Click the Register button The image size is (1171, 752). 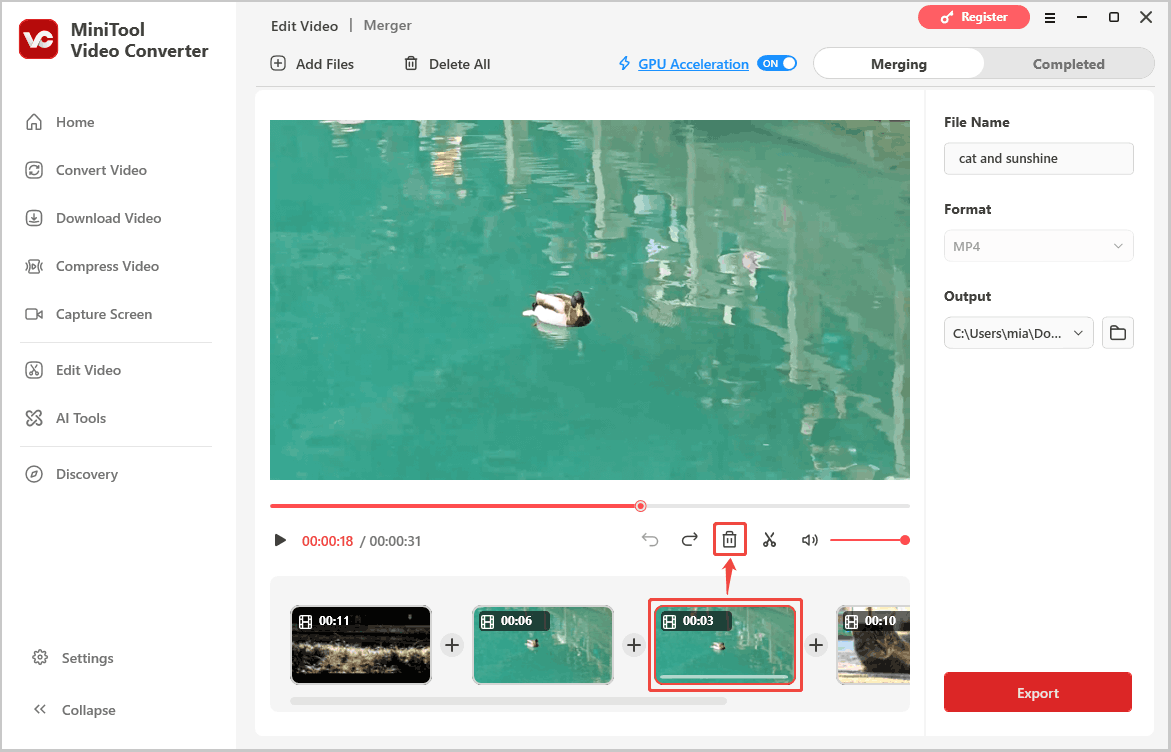pyautogui.click(x=973, y=17)
